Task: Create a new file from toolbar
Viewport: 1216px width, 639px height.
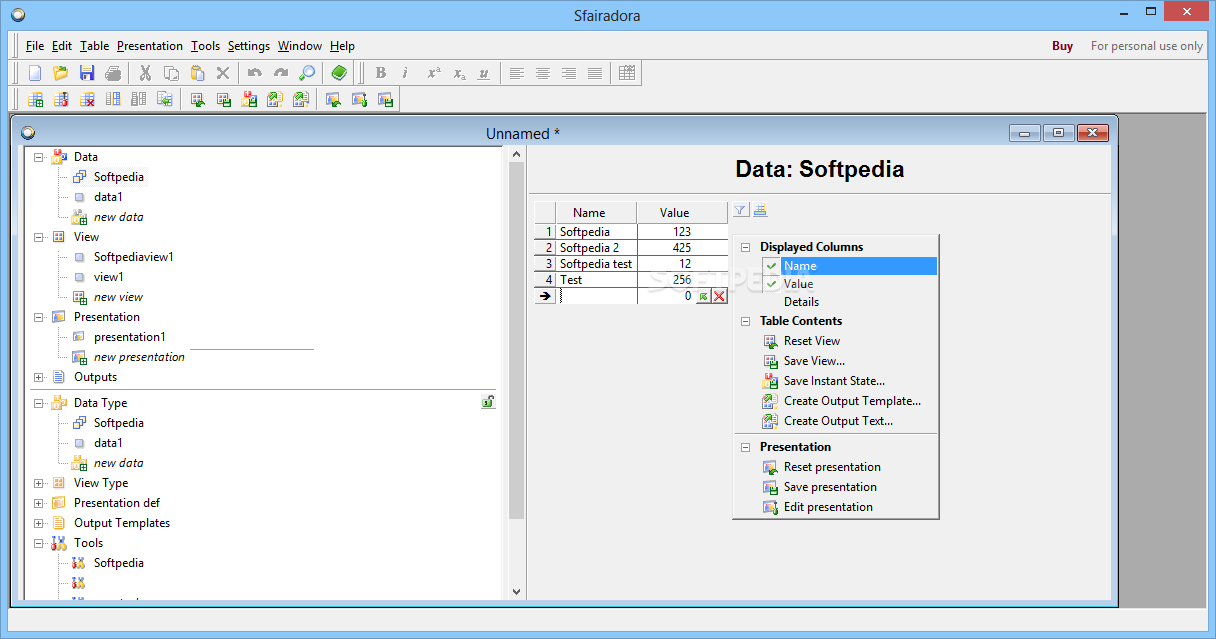Action: coord(35,73)
